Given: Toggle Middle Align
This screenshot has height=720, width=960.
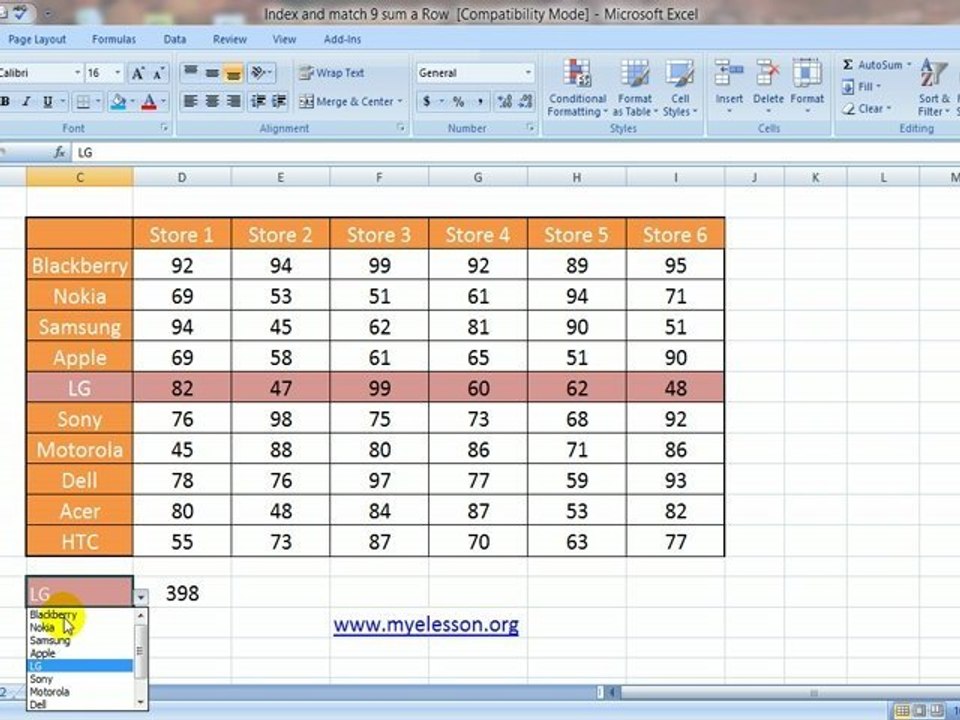Looking at the screenshot, I should [212, 73].
